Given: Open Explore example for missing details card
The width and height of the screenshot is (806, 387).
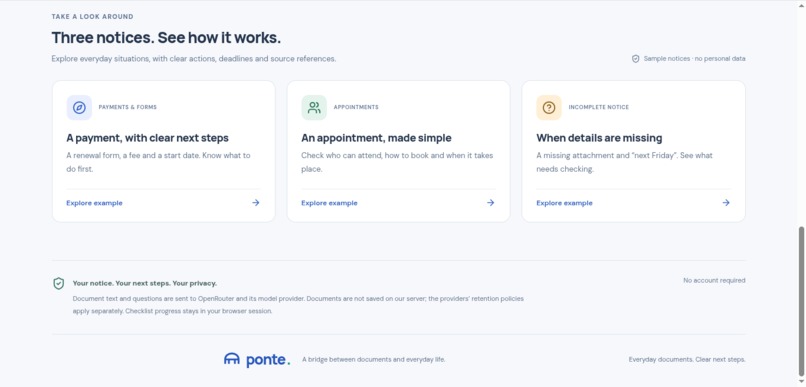Looking at the screenshot, I should 564,203.
